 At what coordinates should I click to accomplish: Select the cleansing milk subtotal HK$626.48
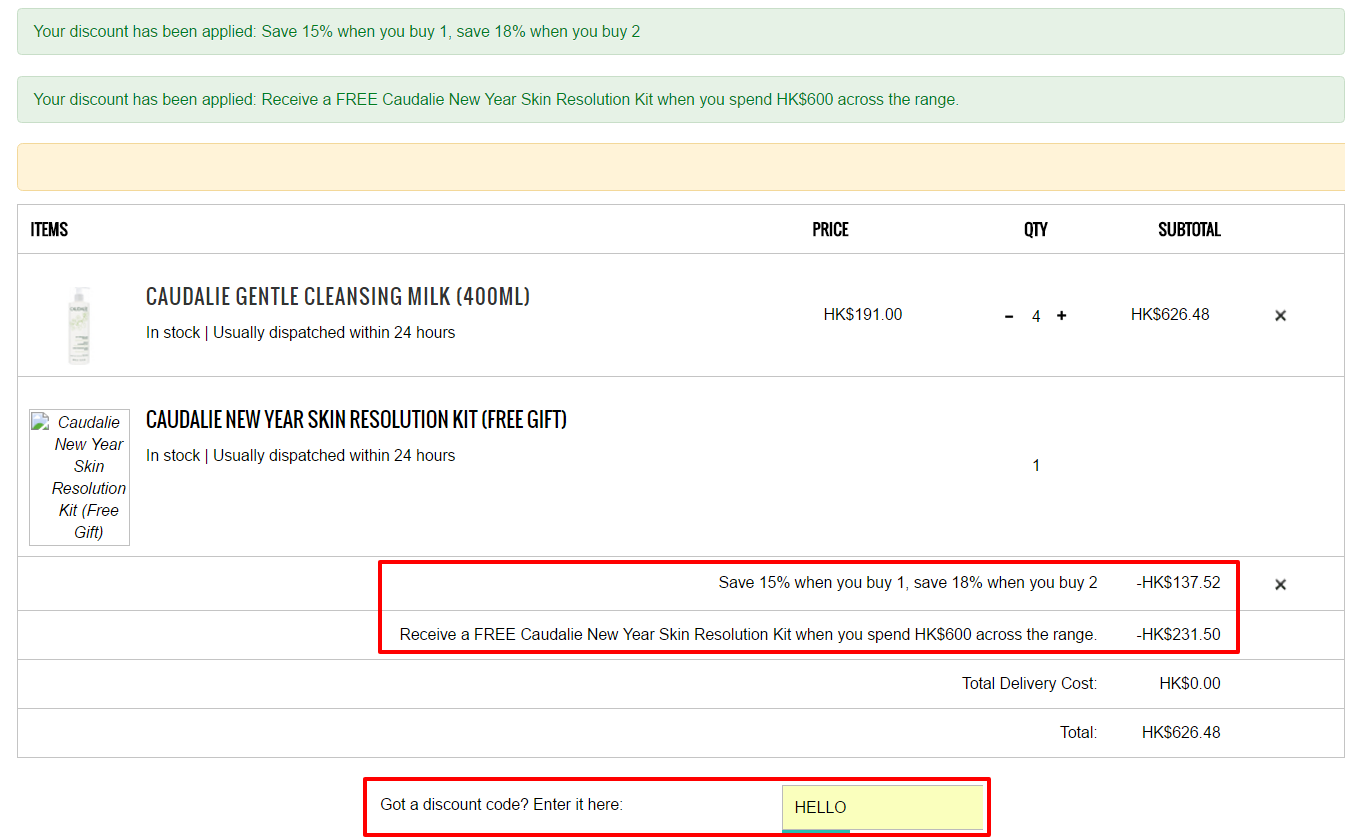click(1170, 315)
